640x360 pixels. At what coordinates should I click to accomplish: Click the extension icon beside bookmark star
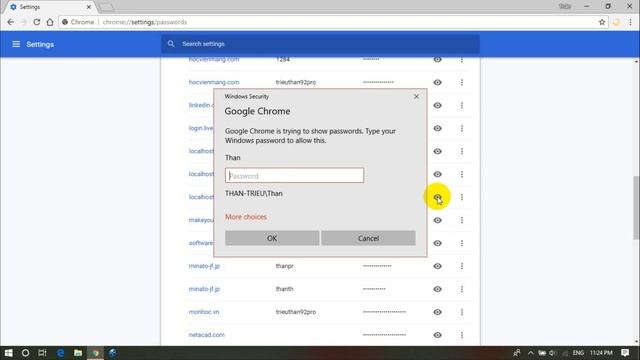tap(616, 22)
